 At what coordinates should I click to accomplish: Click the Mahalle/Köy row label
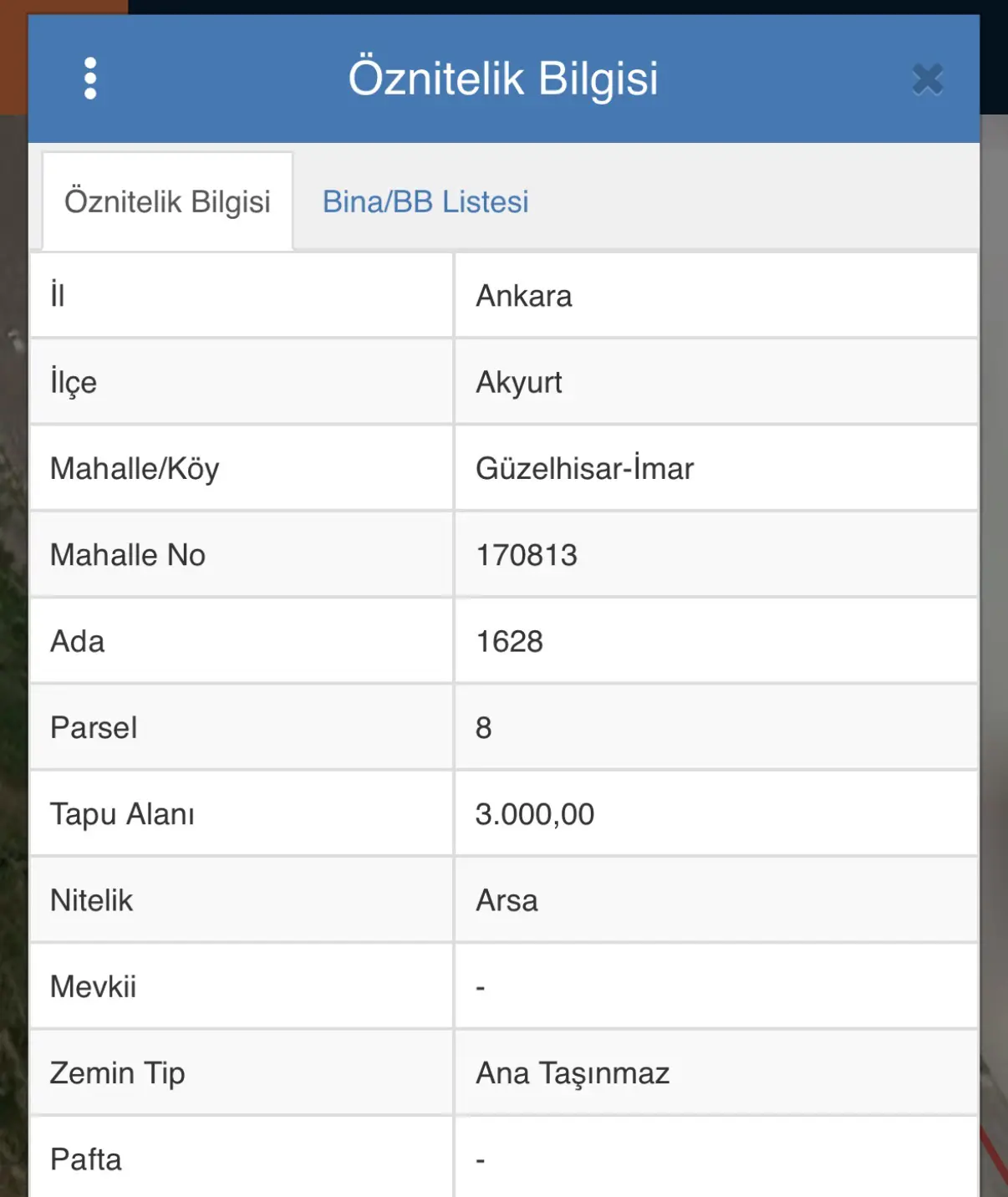coord(135,469)
